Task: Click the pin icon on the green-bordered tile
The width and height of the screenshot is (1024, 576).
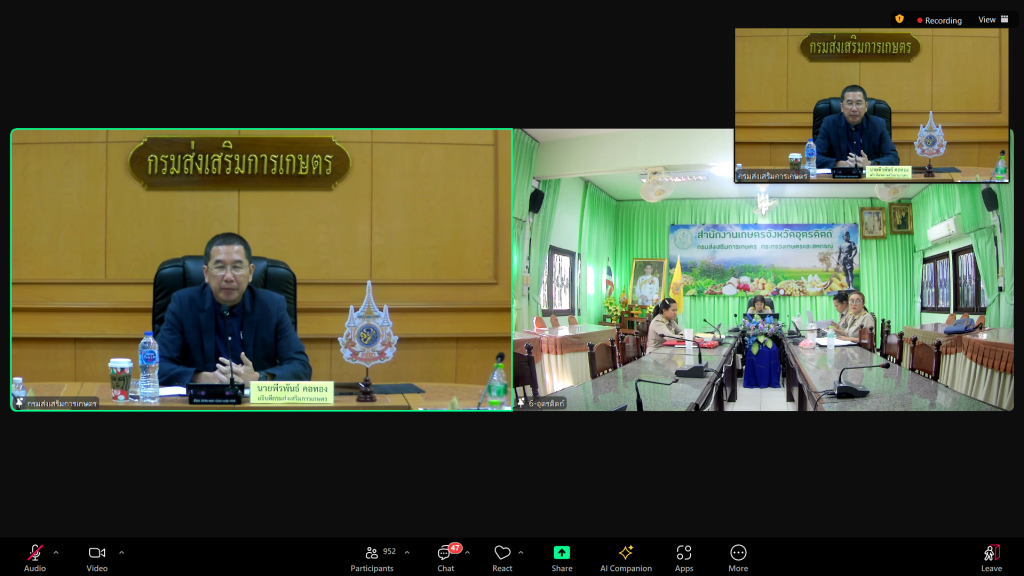Action: click(x=20, y=403)
